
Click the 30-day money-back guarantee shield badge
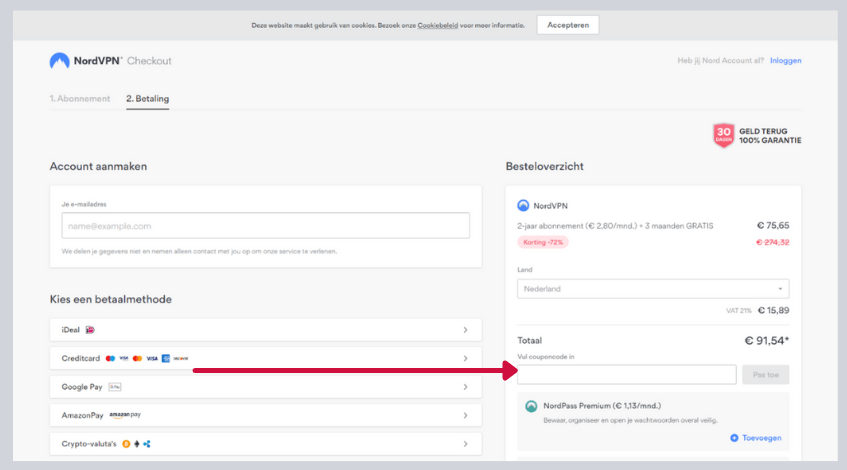point(724,135)
